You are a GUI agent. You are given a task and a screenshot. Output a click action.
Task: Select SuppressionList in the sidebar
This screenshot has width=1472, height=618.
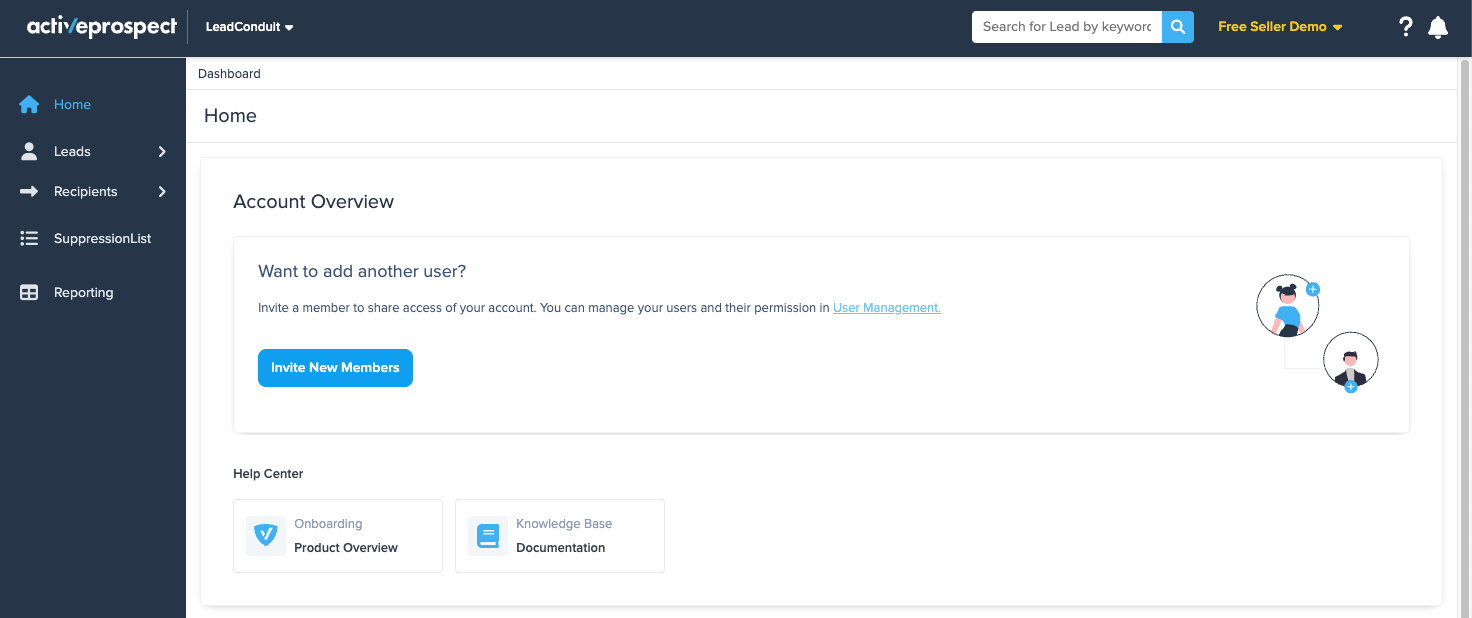pyautogui.click(x=102, y=239)
